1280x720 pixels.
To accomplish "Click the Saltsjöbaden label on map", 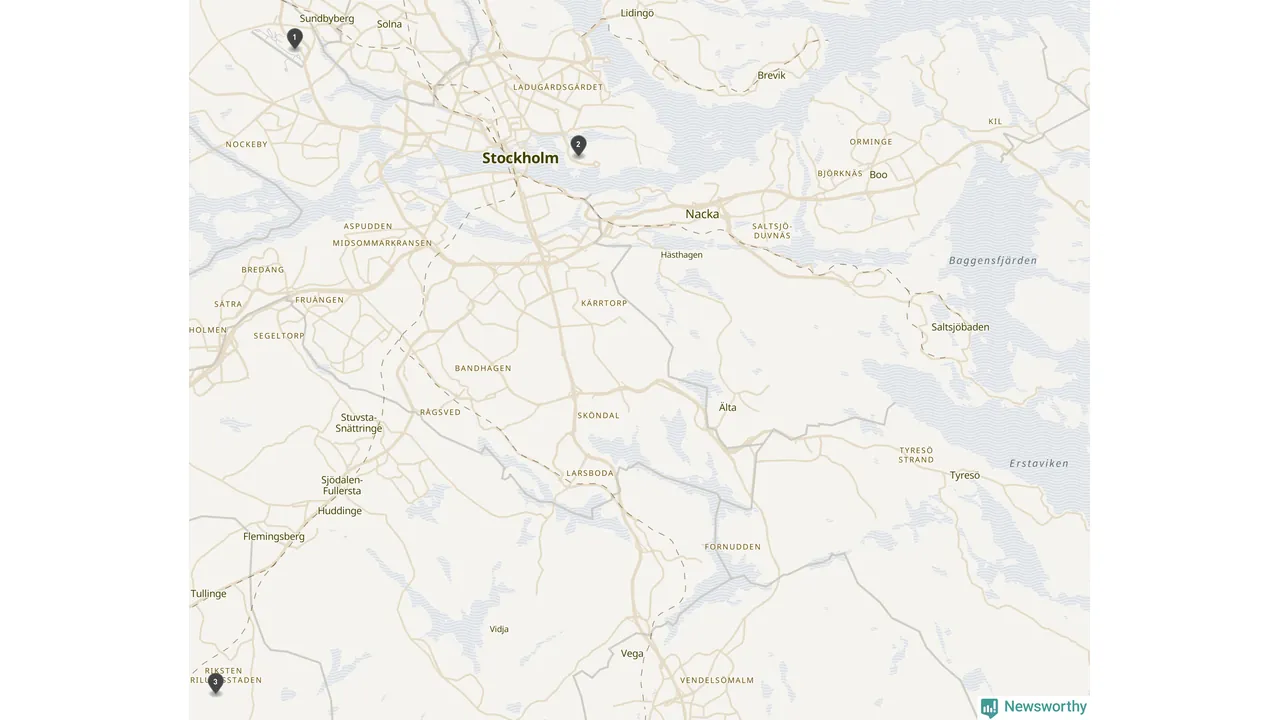I will click(x=960, y=327).
